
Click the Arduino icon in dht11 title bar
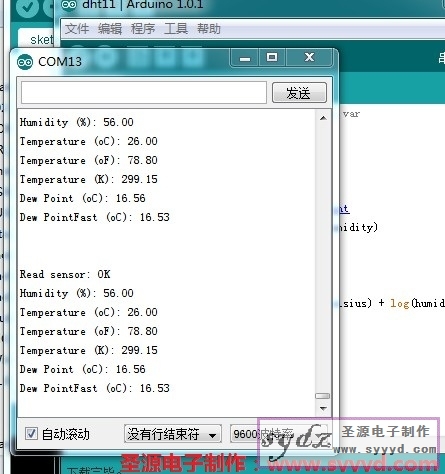(69, 5)
